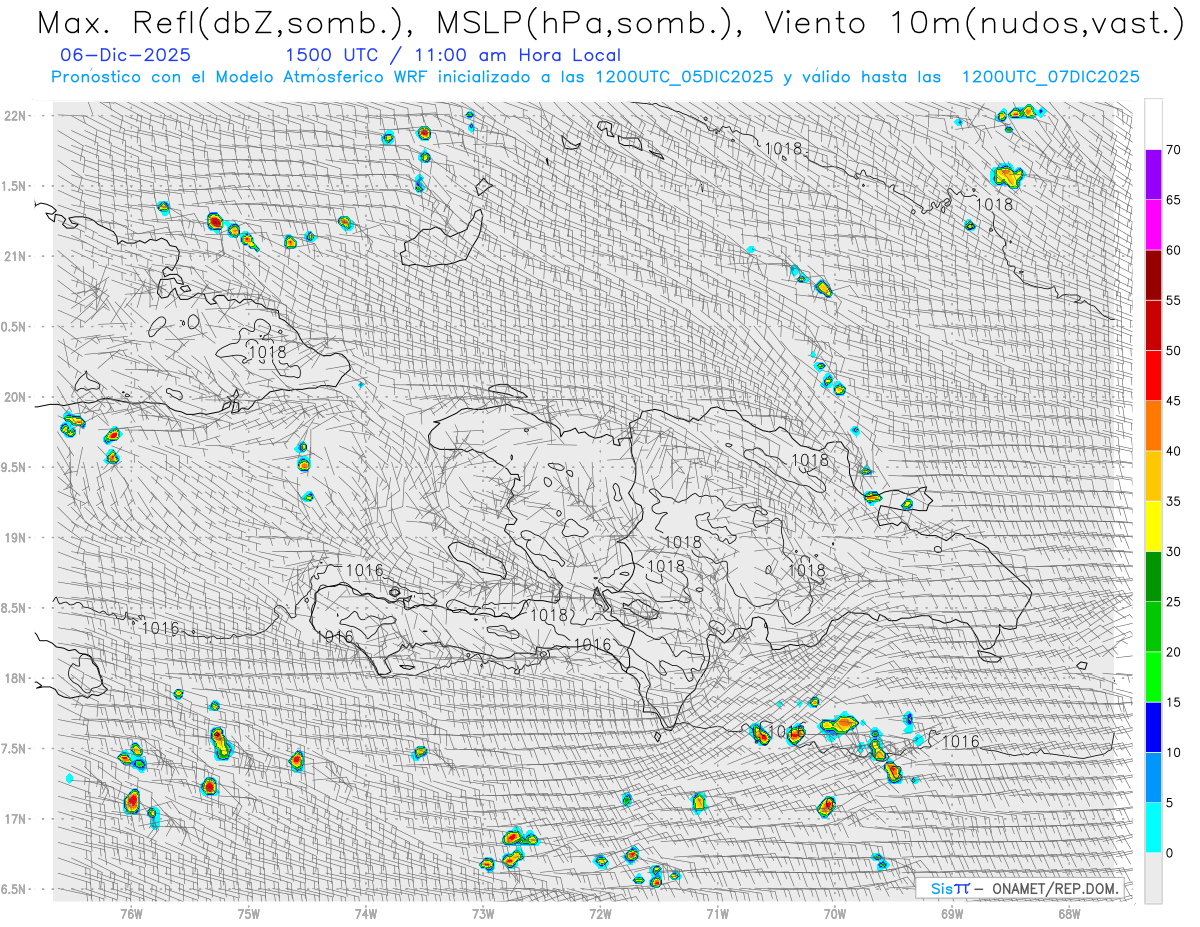Click the orange 40–45 dBZ colorbar segment
The width and height of the screenshot is (1200, 927).
coord(1153,426)
